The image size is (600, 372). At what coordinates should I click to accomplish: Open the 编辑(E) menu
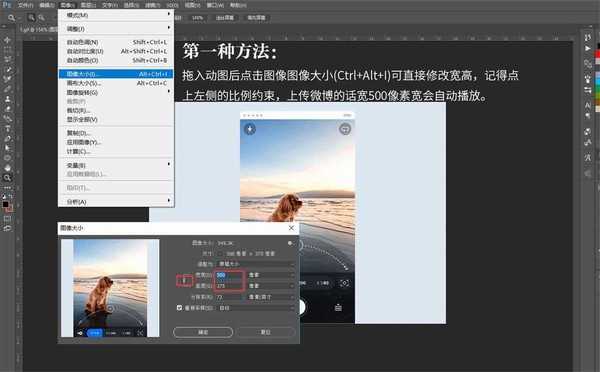(47, 5)
